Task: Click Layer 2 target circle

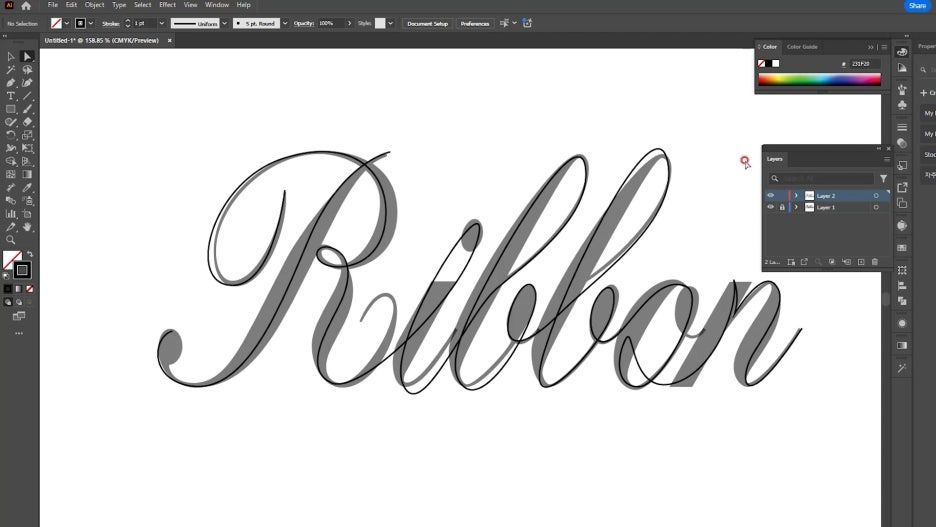Action: pos(876,196)
